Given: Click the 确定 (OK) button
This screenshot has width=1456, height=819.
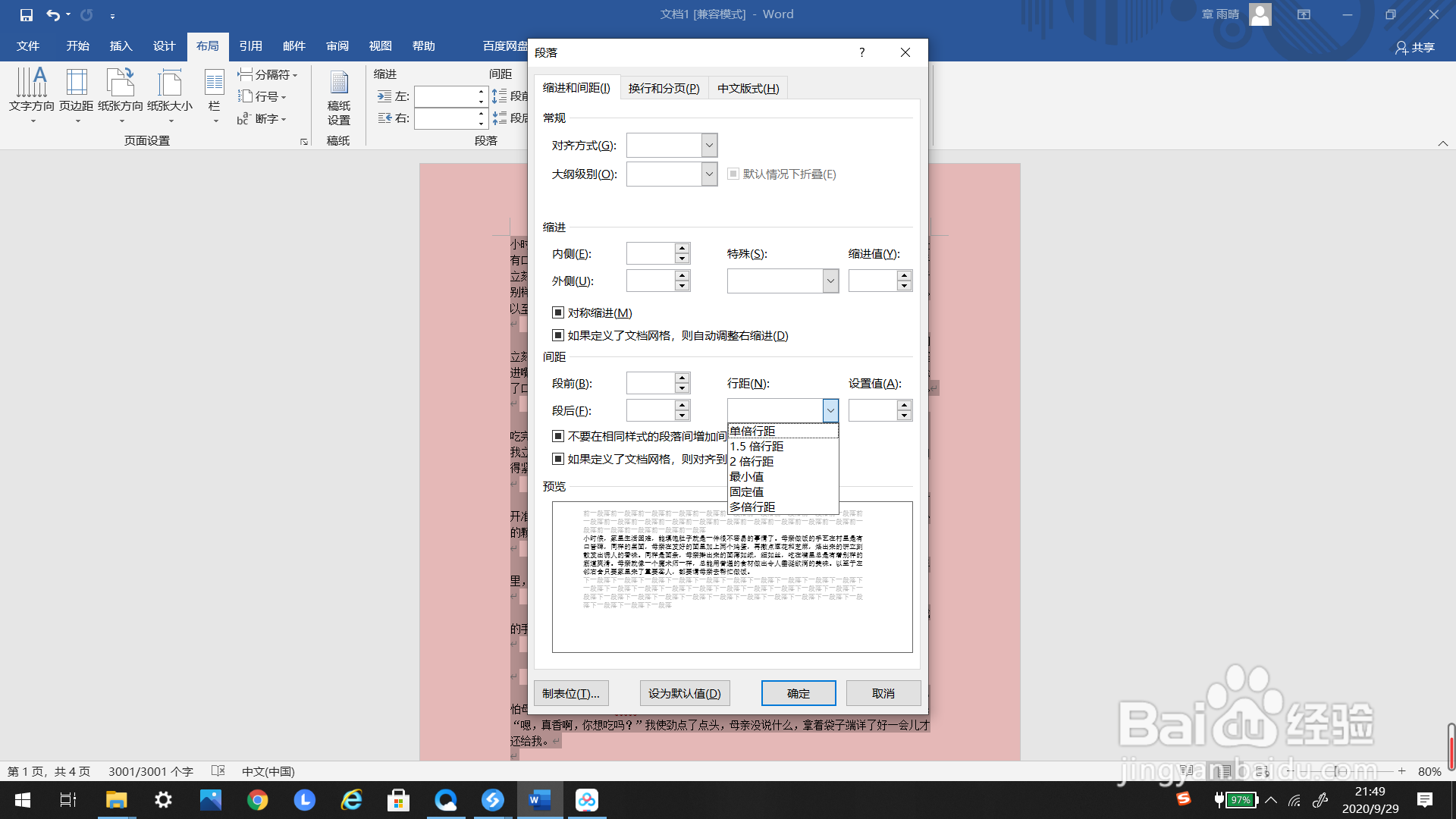Looking at the screenshot, I should pos(799,693).
